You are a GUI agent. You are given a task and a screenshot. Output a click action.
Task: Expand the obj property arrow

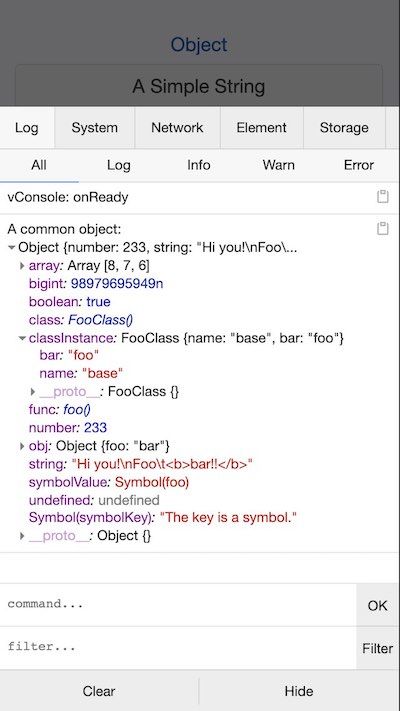point(22,446)
